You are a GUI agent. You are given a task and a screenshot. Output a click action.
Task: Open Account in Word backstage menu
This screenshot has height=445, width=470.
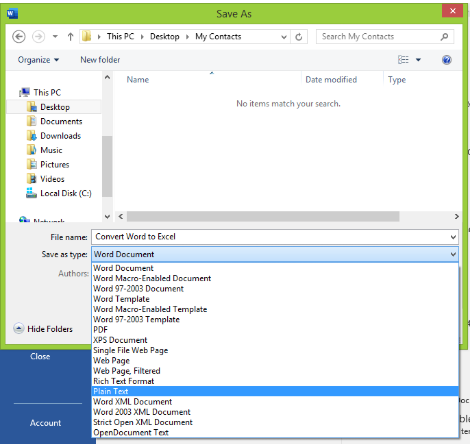pyautogui.click(x=45, y=423)
